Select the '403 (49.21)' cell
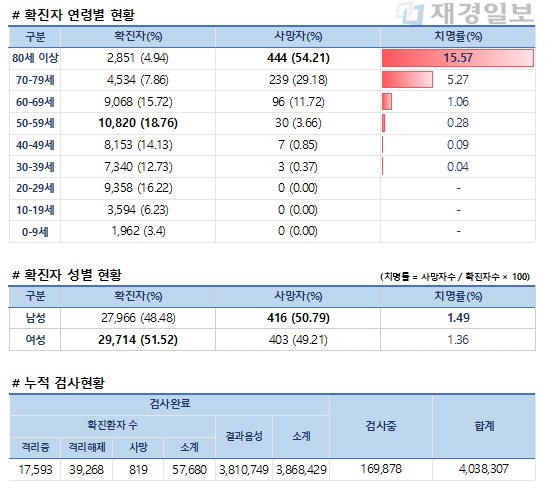The image size is (548, 487). click(298, 340)
